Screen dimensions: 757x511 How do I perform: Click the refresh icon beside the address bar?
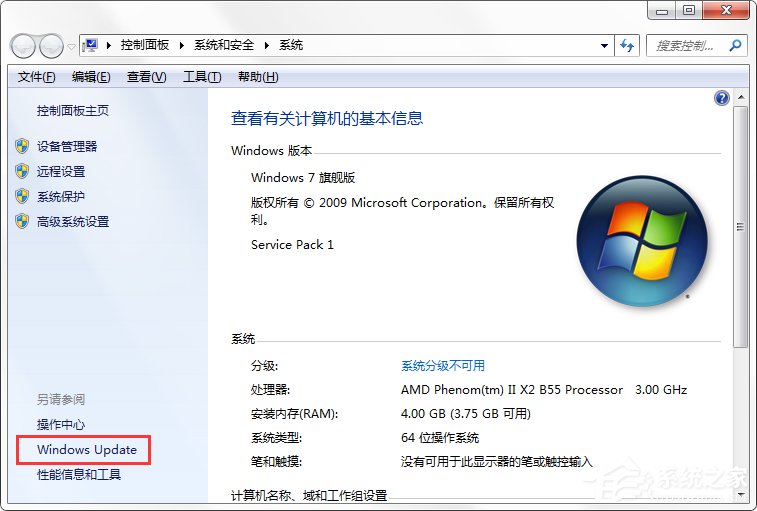(628, 46)
